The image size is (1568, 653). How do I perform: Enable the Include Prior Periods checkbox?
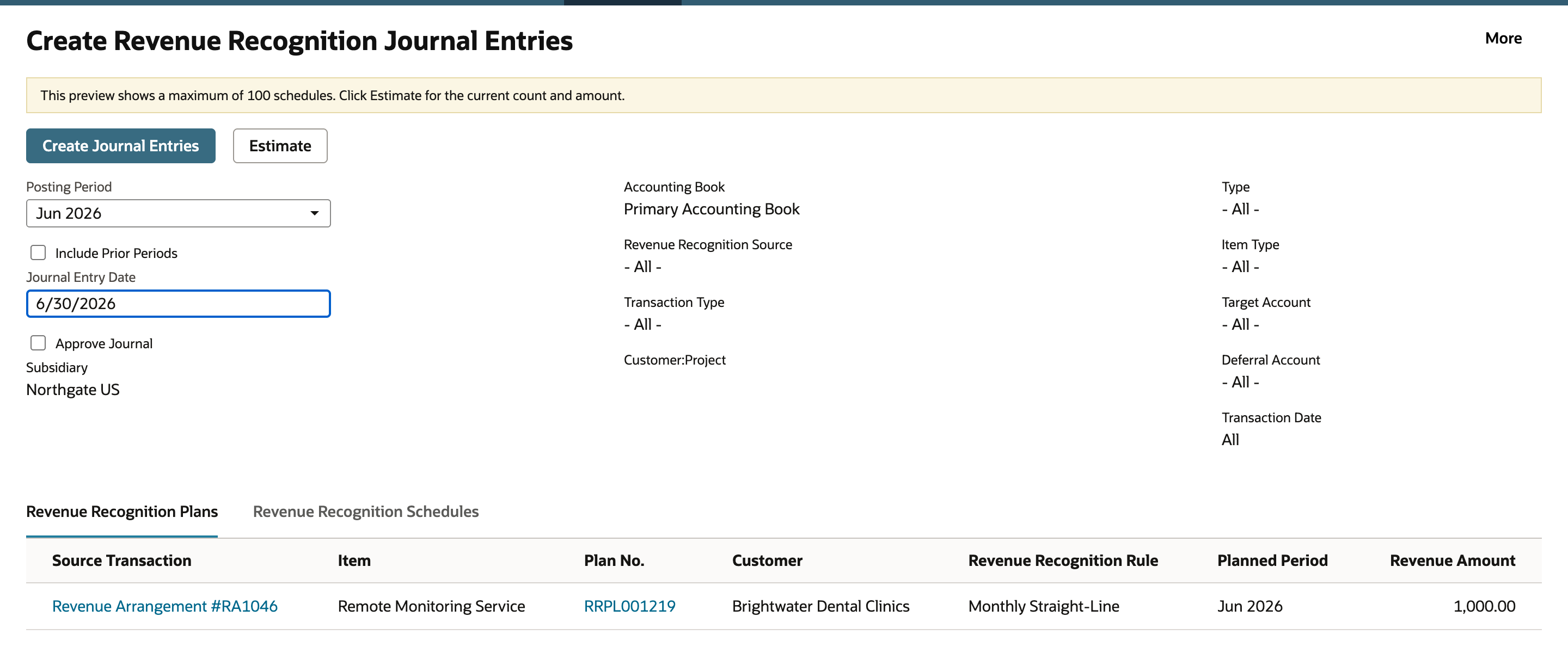tap(38, 252)
